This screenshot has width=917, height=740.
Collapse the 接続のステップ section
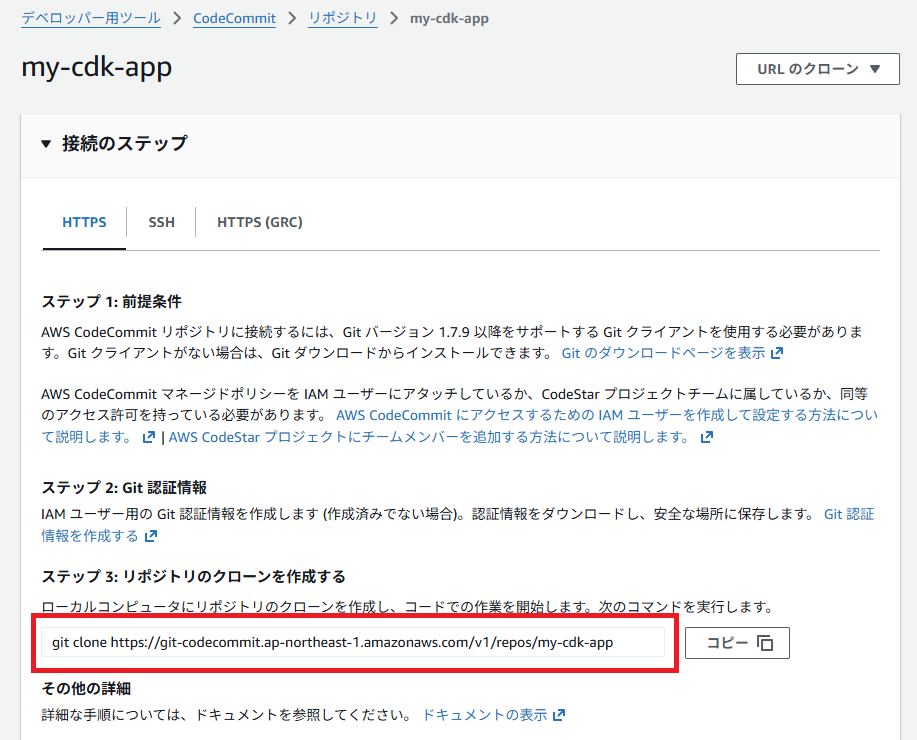click(45, 144)
